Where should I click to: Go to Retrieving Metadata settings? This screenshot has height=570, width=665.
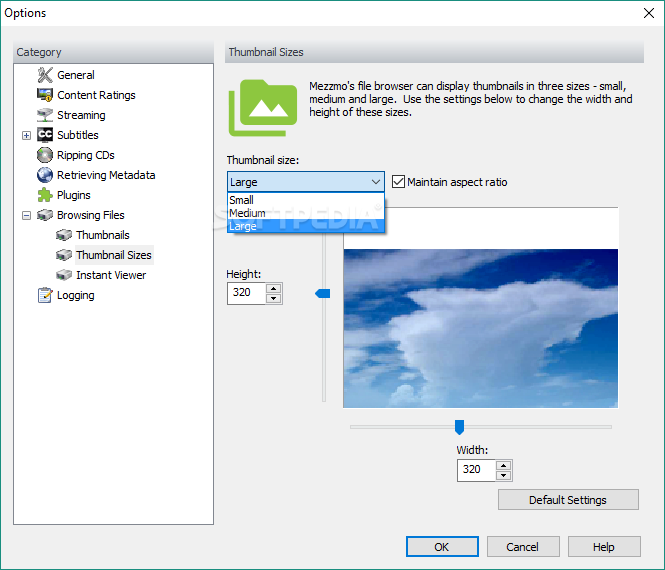[106, 175]
